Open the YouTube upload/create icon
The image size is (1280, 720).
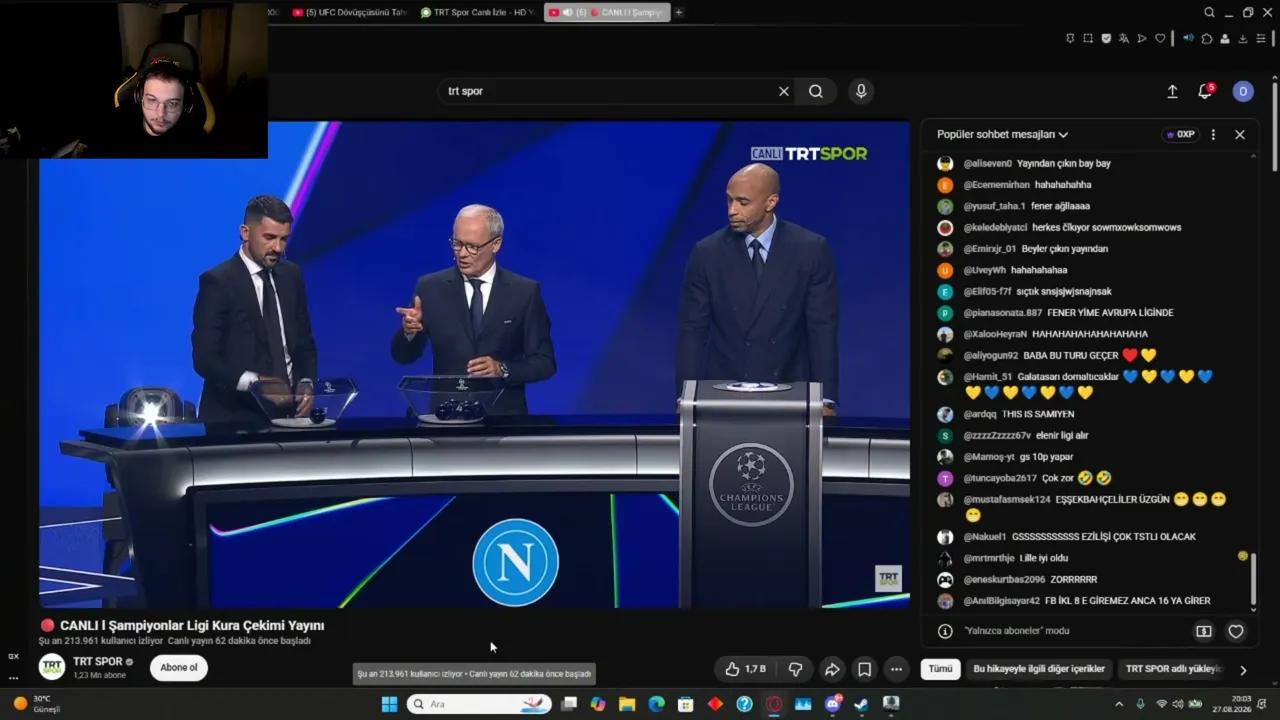click(1172, 91)
